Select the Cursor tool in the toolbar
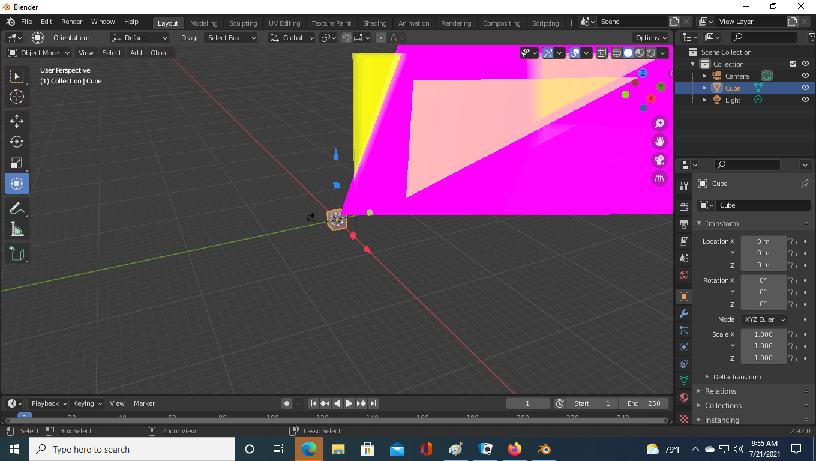 pos(17,97)
